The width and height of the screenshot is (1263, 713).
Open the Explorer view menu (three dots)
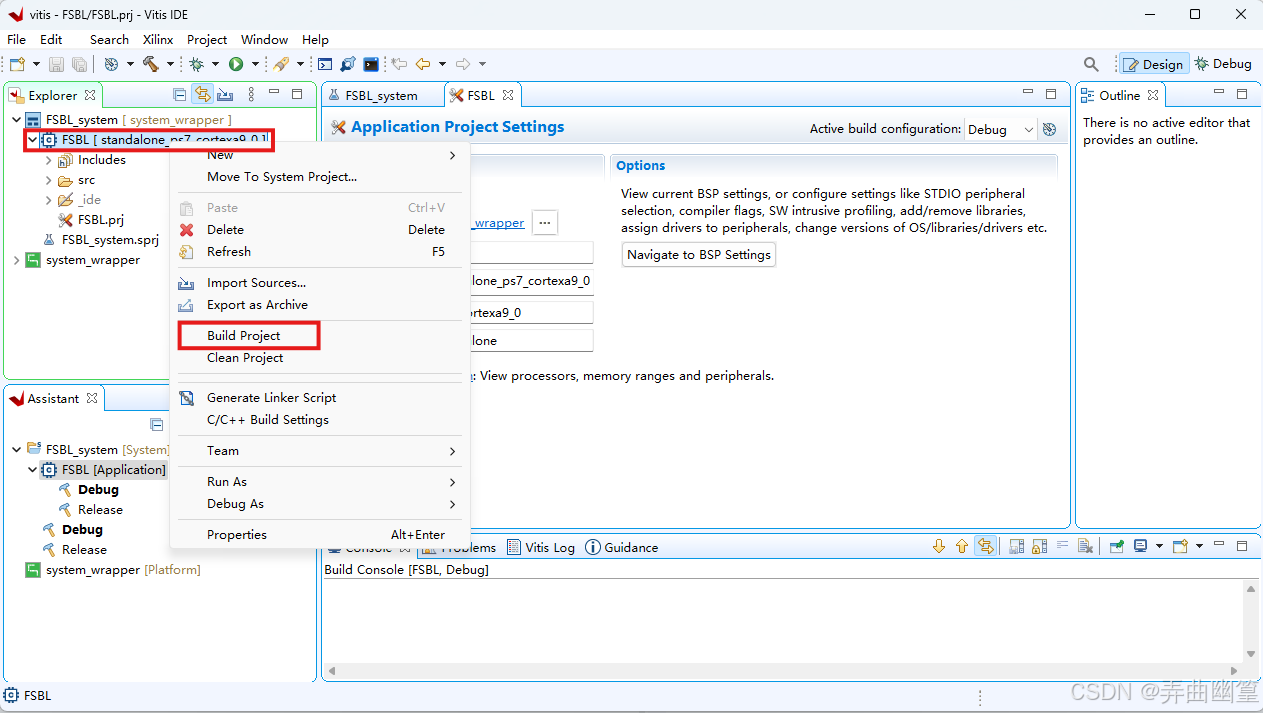[x=251, y=94]
